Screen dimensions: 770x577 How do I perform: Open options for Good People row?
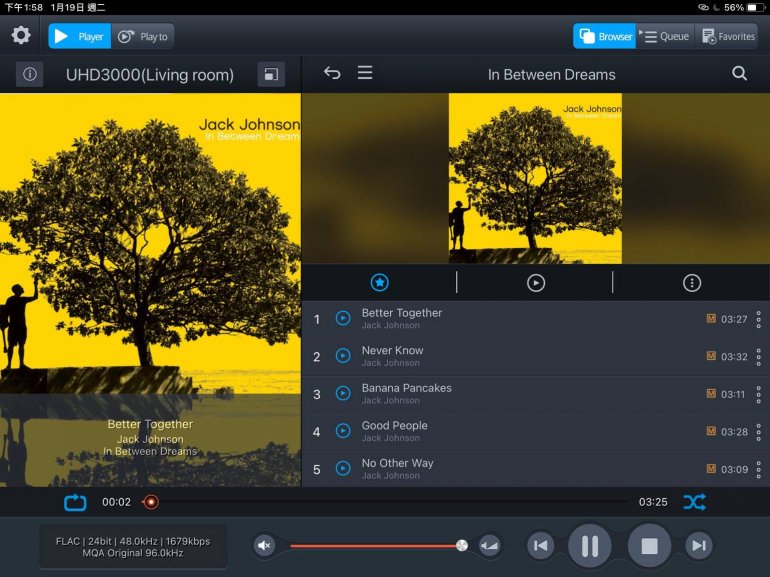click(x=759, y=432)
